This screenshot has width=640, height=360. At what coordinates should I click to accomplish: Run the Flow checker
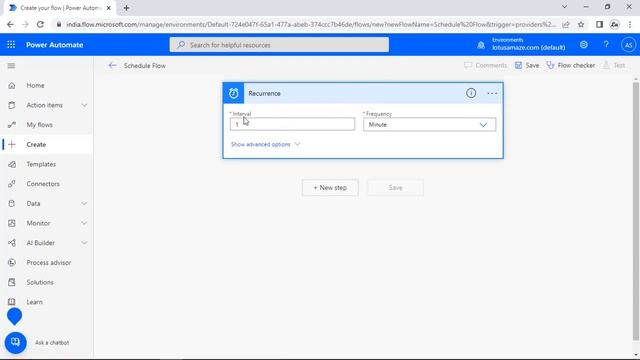click(571, 65)
